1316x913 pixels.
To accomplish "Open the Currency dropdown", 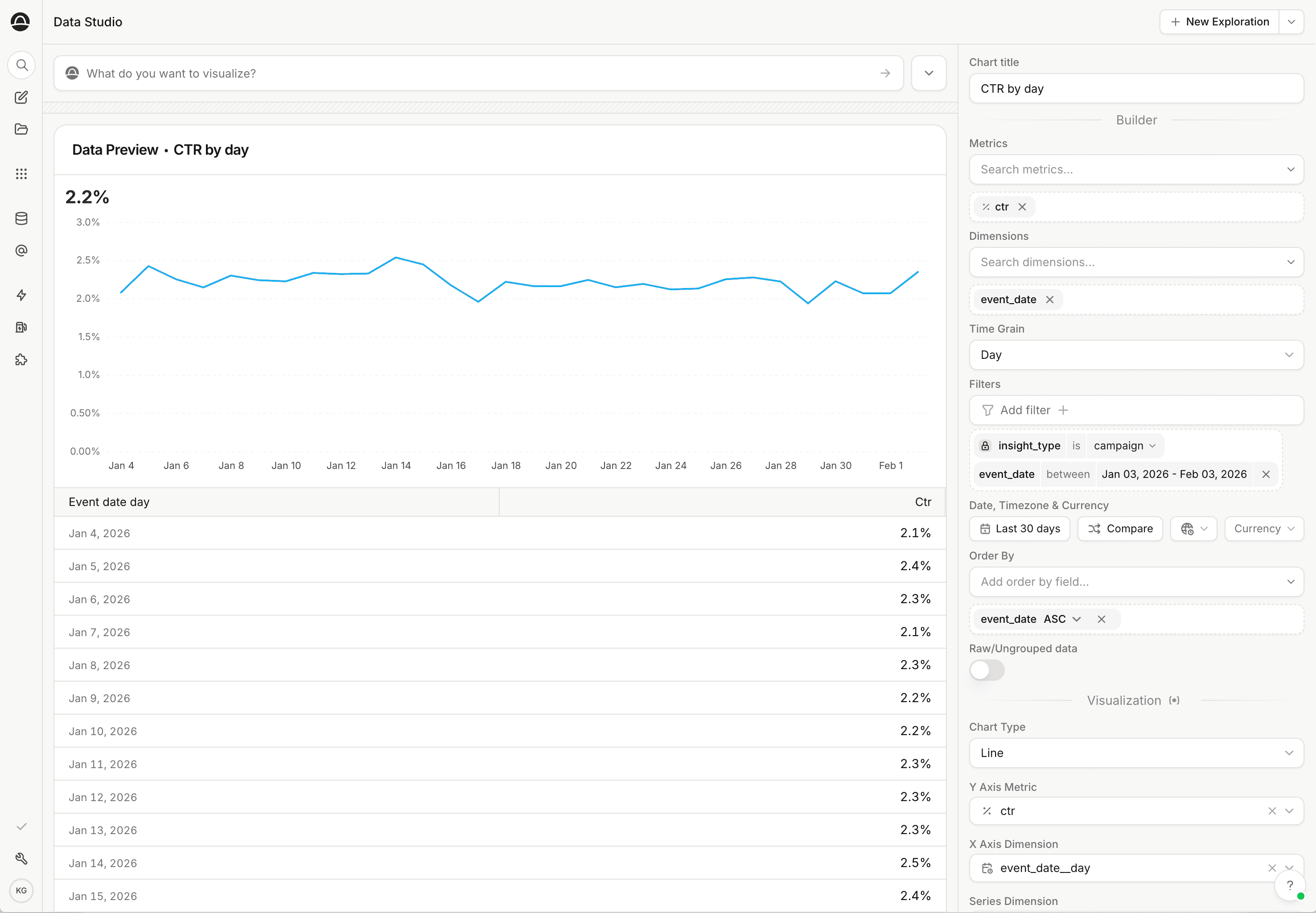I will [1263, 529].
